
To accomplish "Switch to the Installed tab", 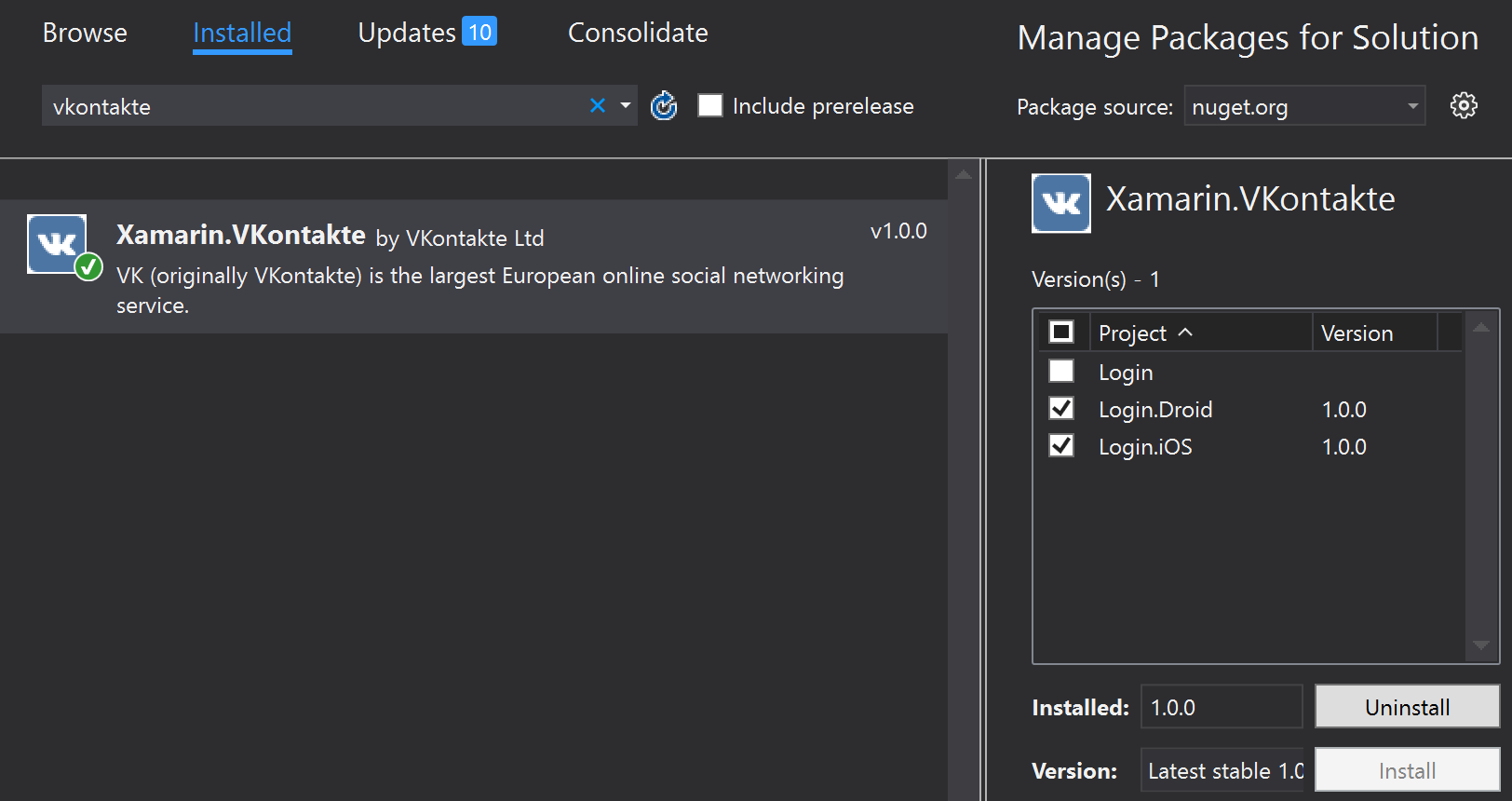I will pos(242,34).
